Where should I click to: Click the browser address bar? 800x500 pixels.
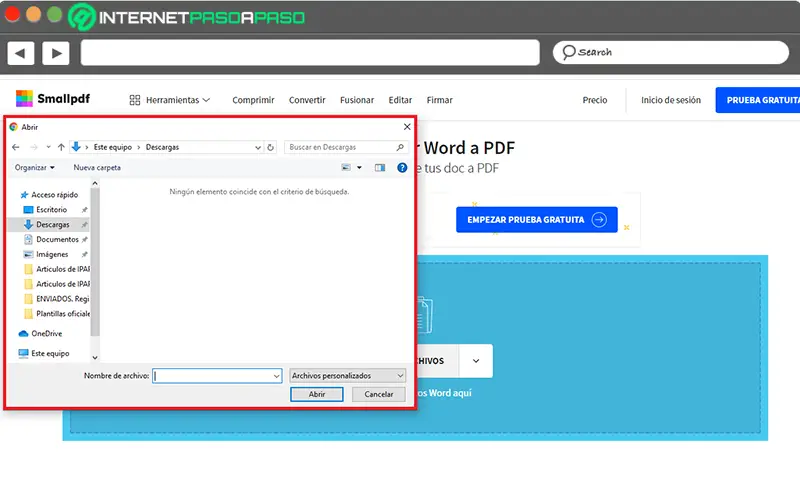pos(310,53)
